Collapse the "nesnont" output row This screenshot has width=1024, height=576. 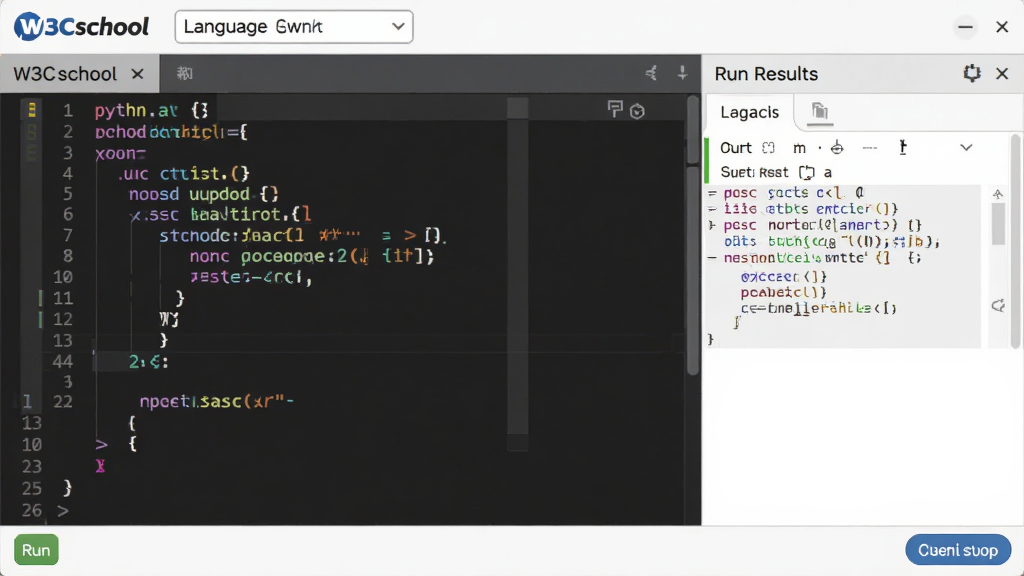pyautogui.click(x=712, y=258)
